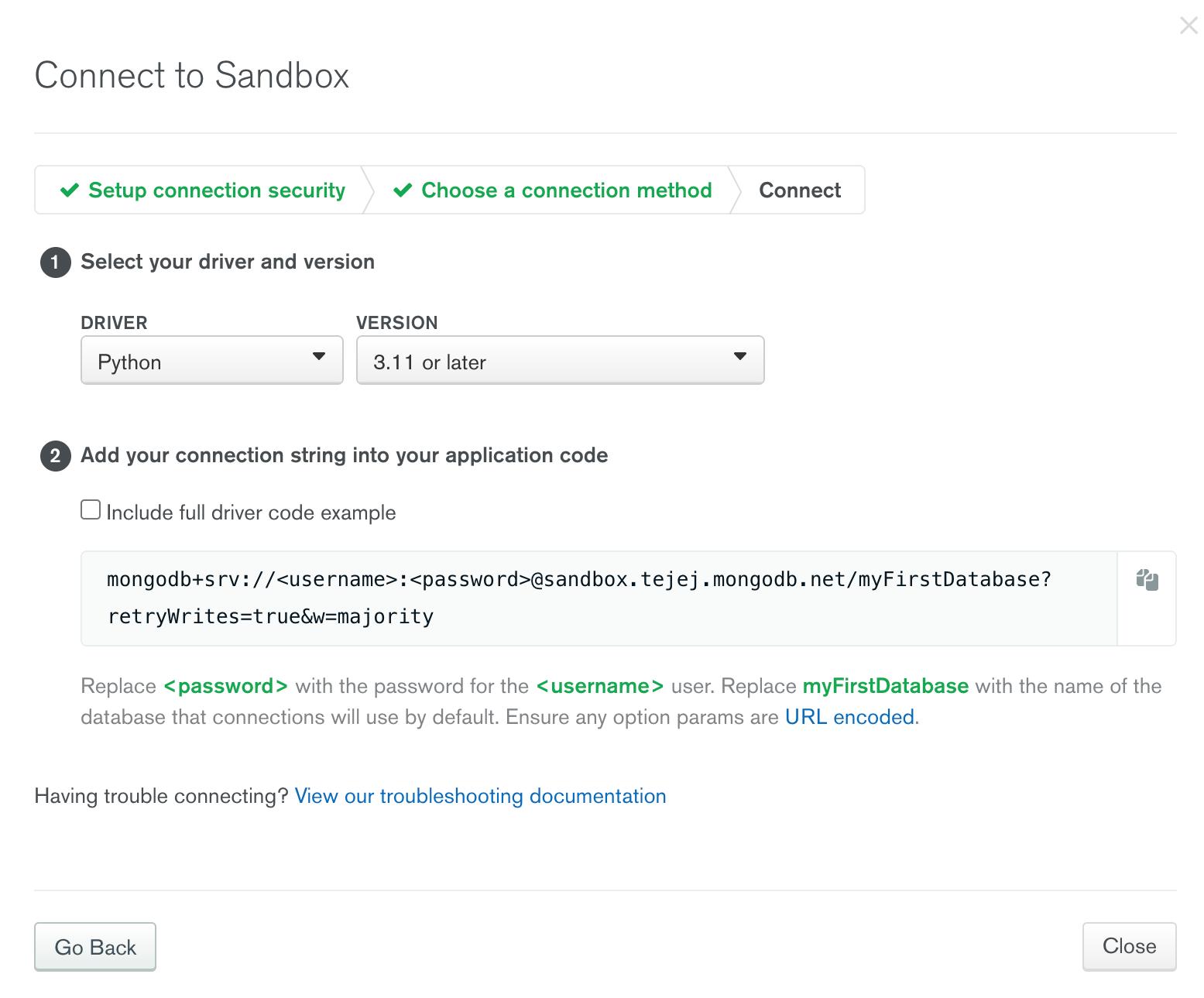Screen dimensions: 1204x998
Task: Click the step 1 number badge
Action: point(55,262)
